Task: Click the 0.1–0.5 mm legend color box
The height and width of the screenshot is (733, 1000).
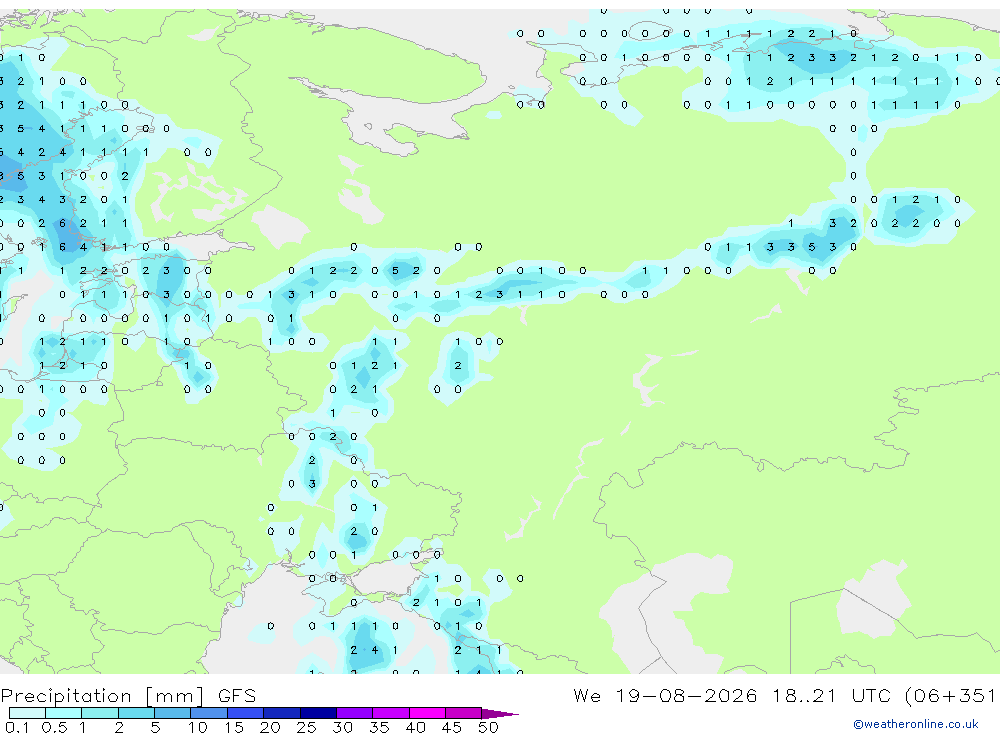Action: click(27, 713)
